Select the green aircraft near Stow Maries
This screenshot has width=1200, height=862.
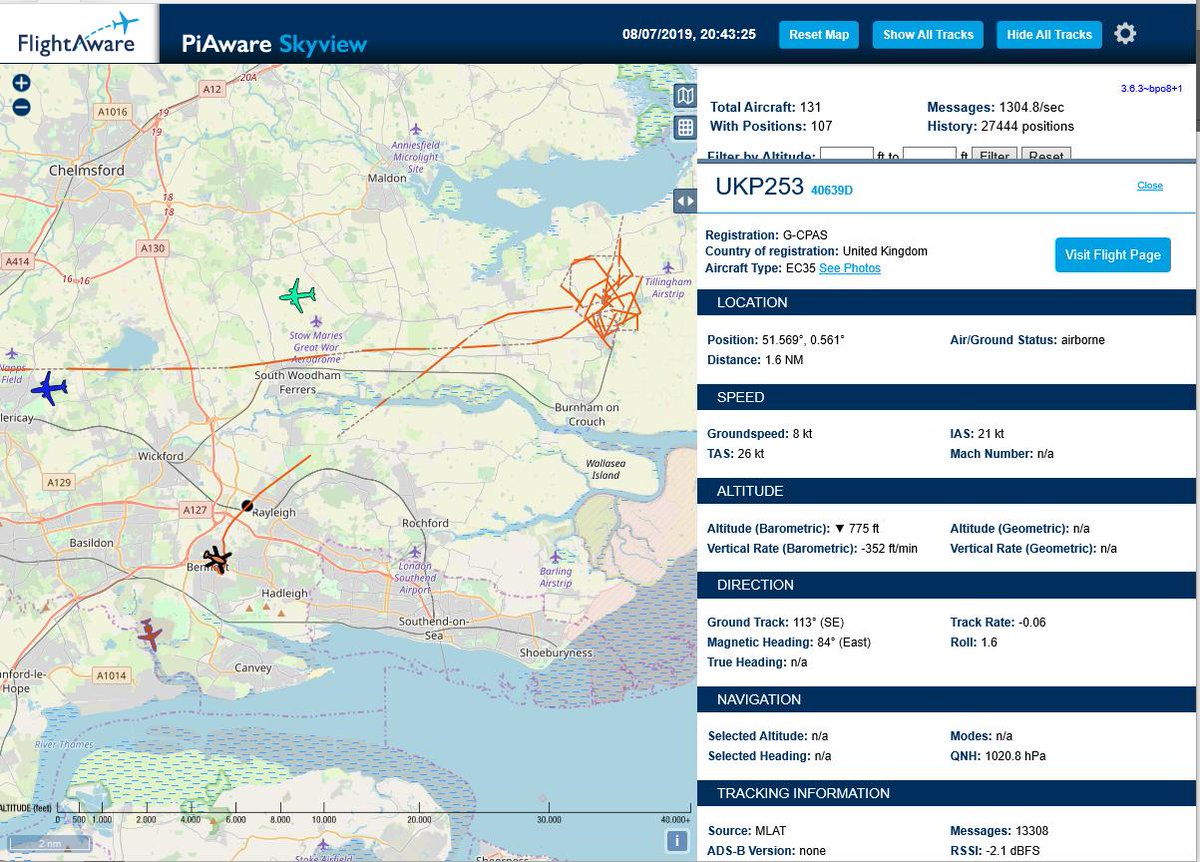pyautogui.click(x=298, y=295)
